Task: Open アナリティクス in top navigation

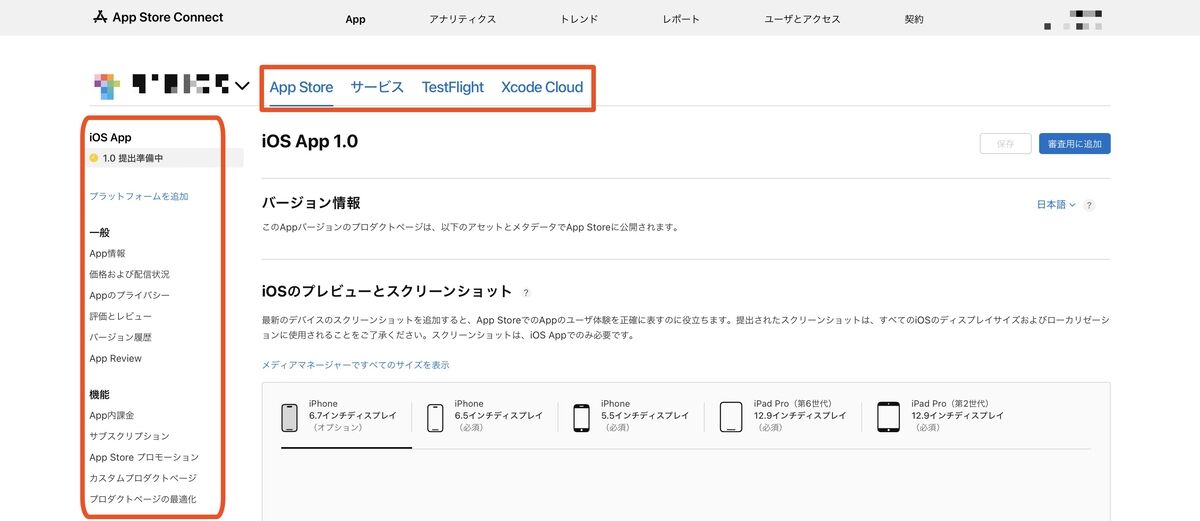Action: tap(462, 19)
